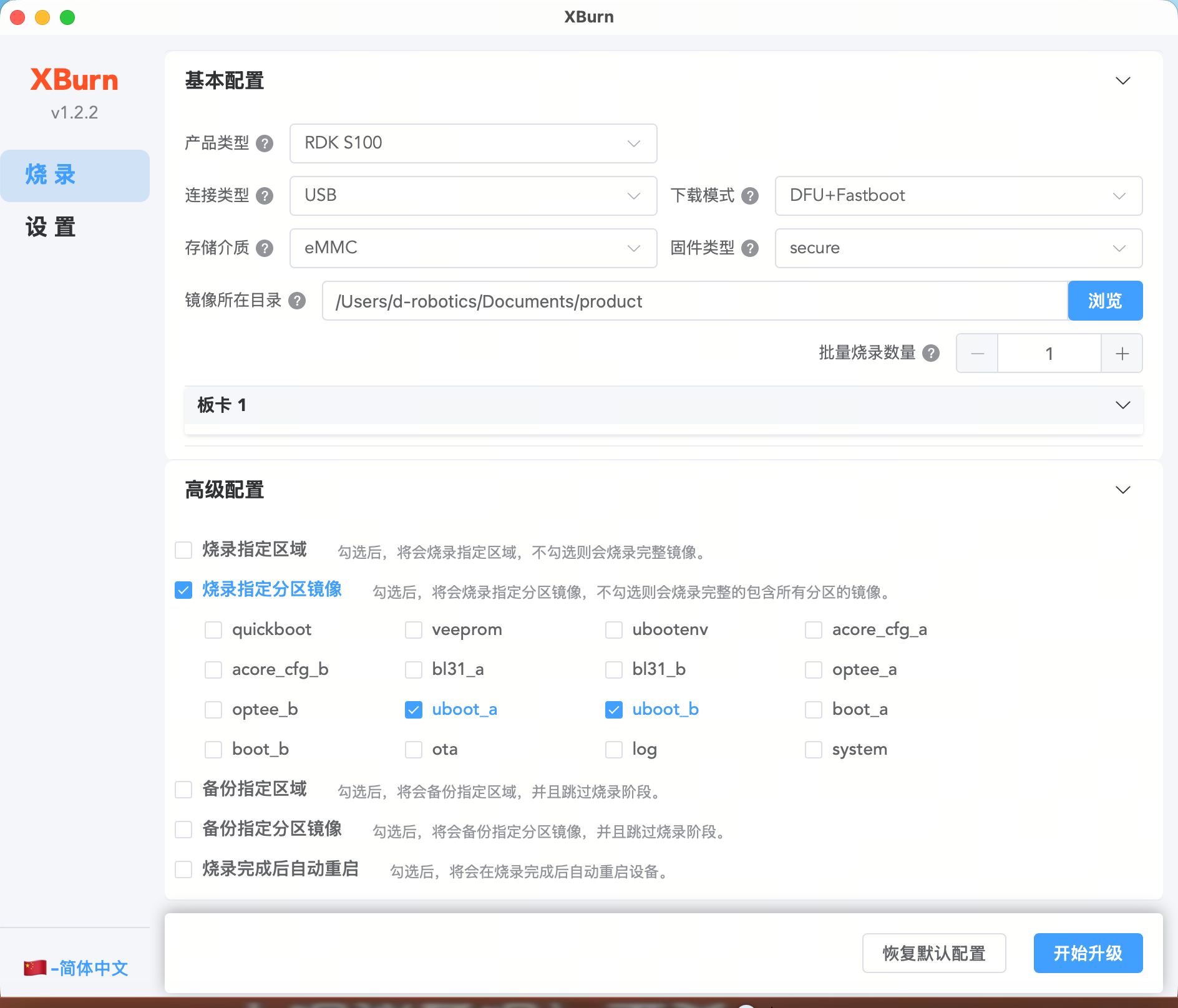Screen dimensions: 1178x1008
Task: Open the 产品类型 RDK S100 dropdown
Action: click(473, 143)
